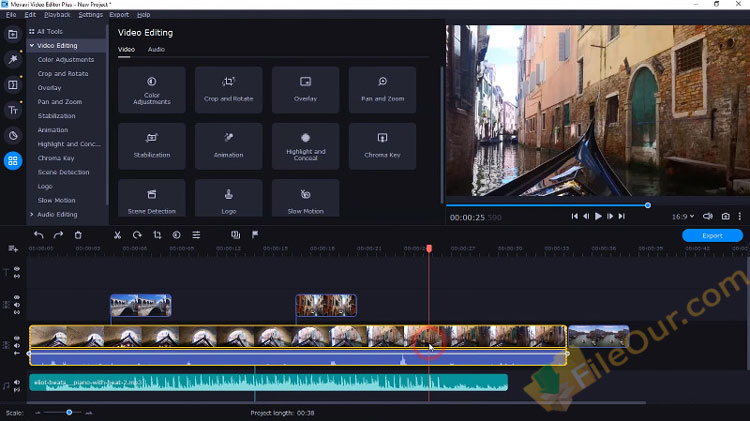The width and height of the screenshot is (750, 421).
Task: Click the timeline Scale slider handle
Action: pos(69,412)
